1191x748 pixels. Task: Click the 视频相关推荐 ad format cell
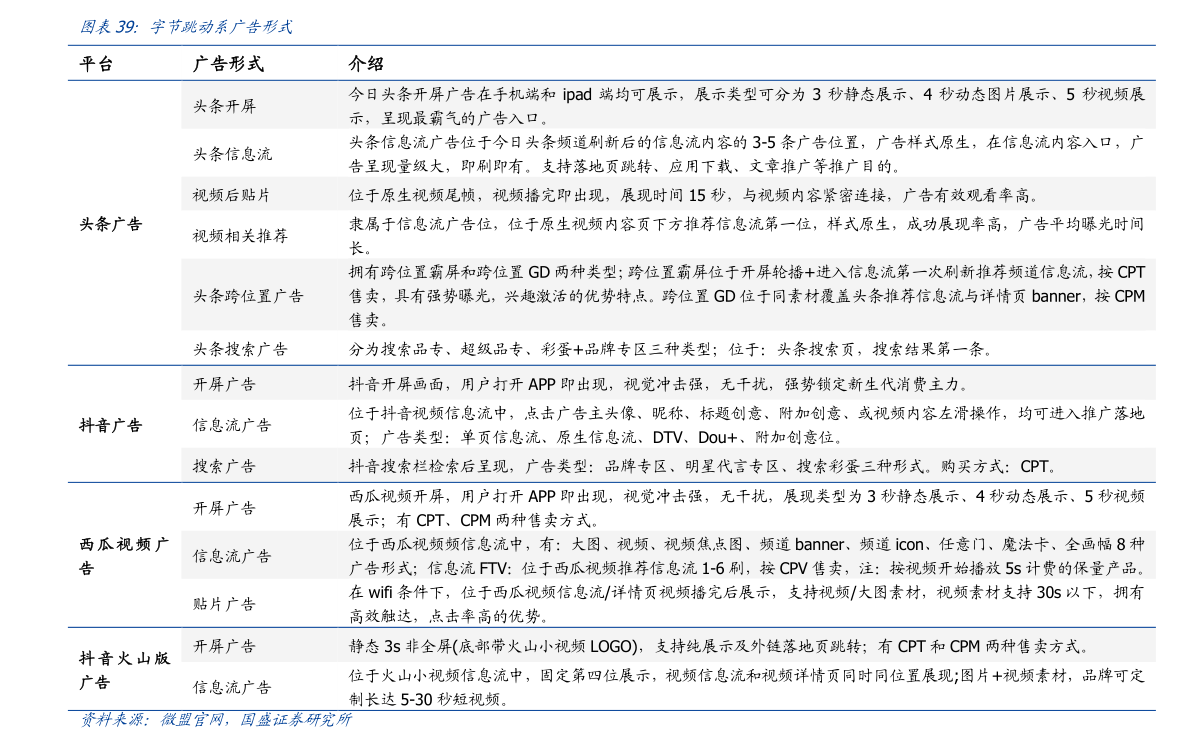(240, 236)
